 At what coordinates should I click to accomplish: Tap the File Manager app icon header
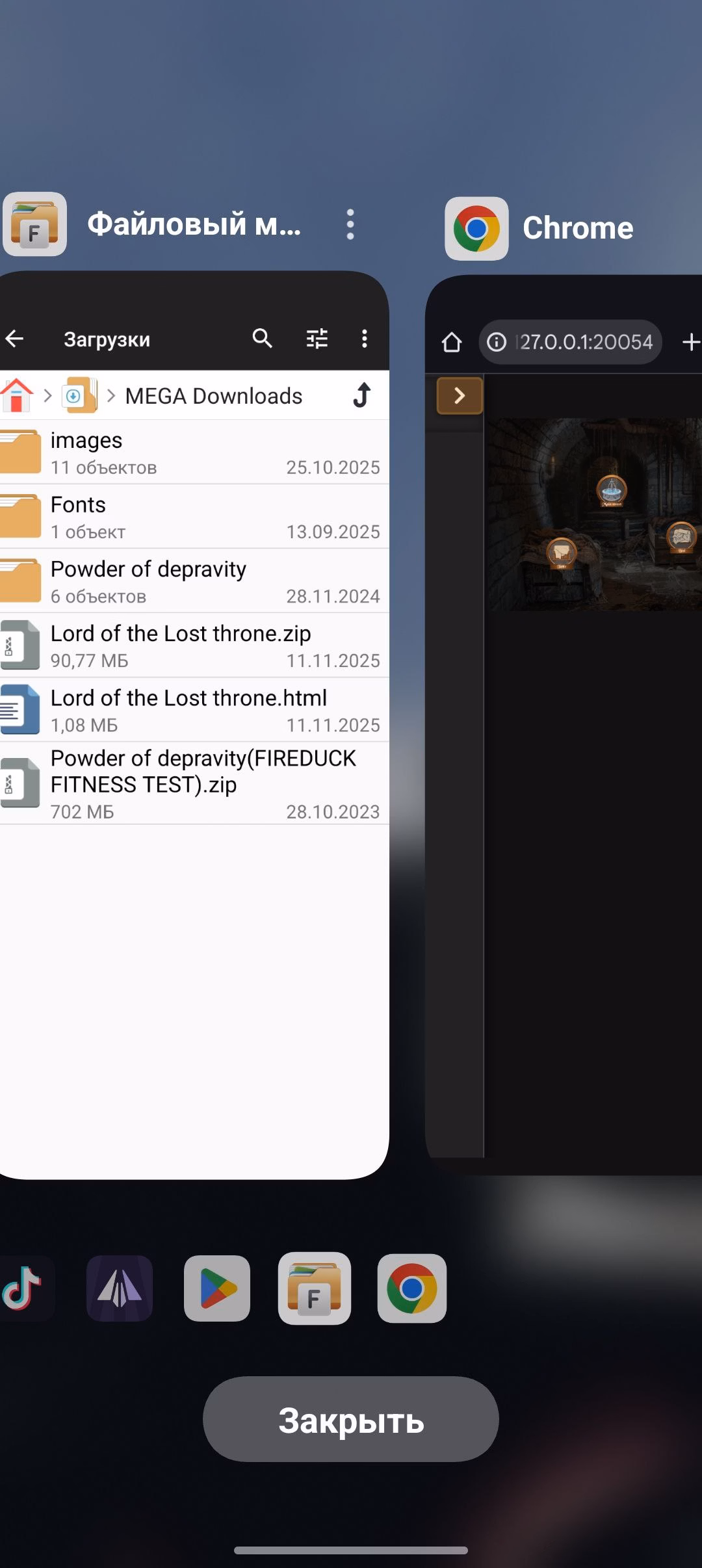[34, 224]
